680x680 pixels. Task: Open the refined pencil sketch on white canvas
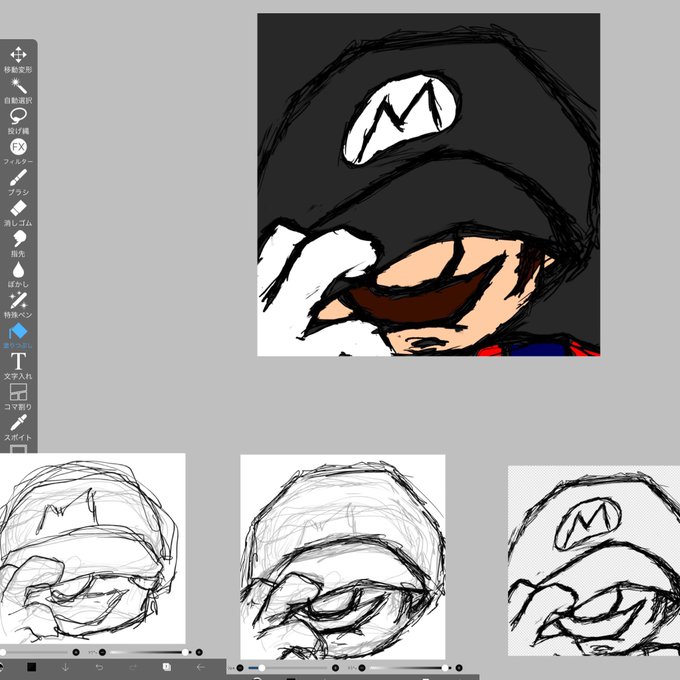pos(343,557)
